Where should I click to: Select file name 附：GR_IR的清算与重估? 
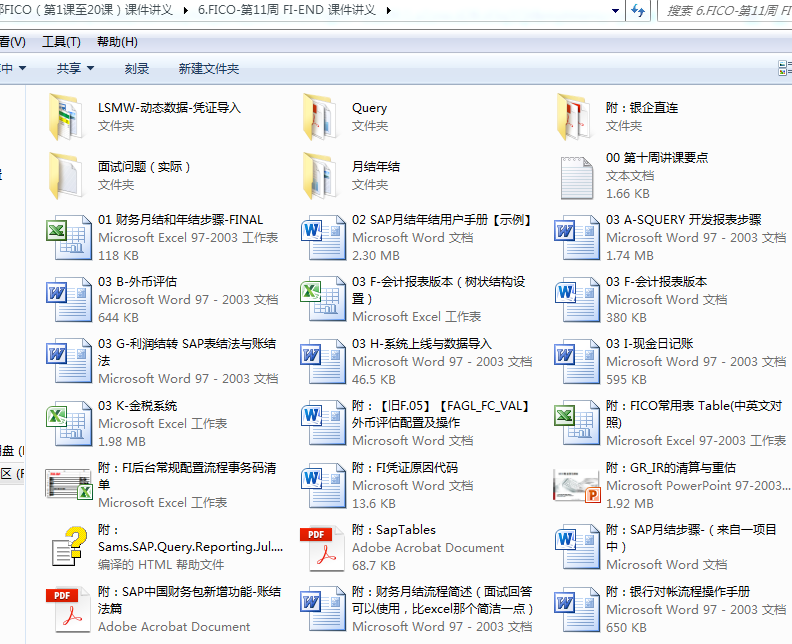[671, 467]
